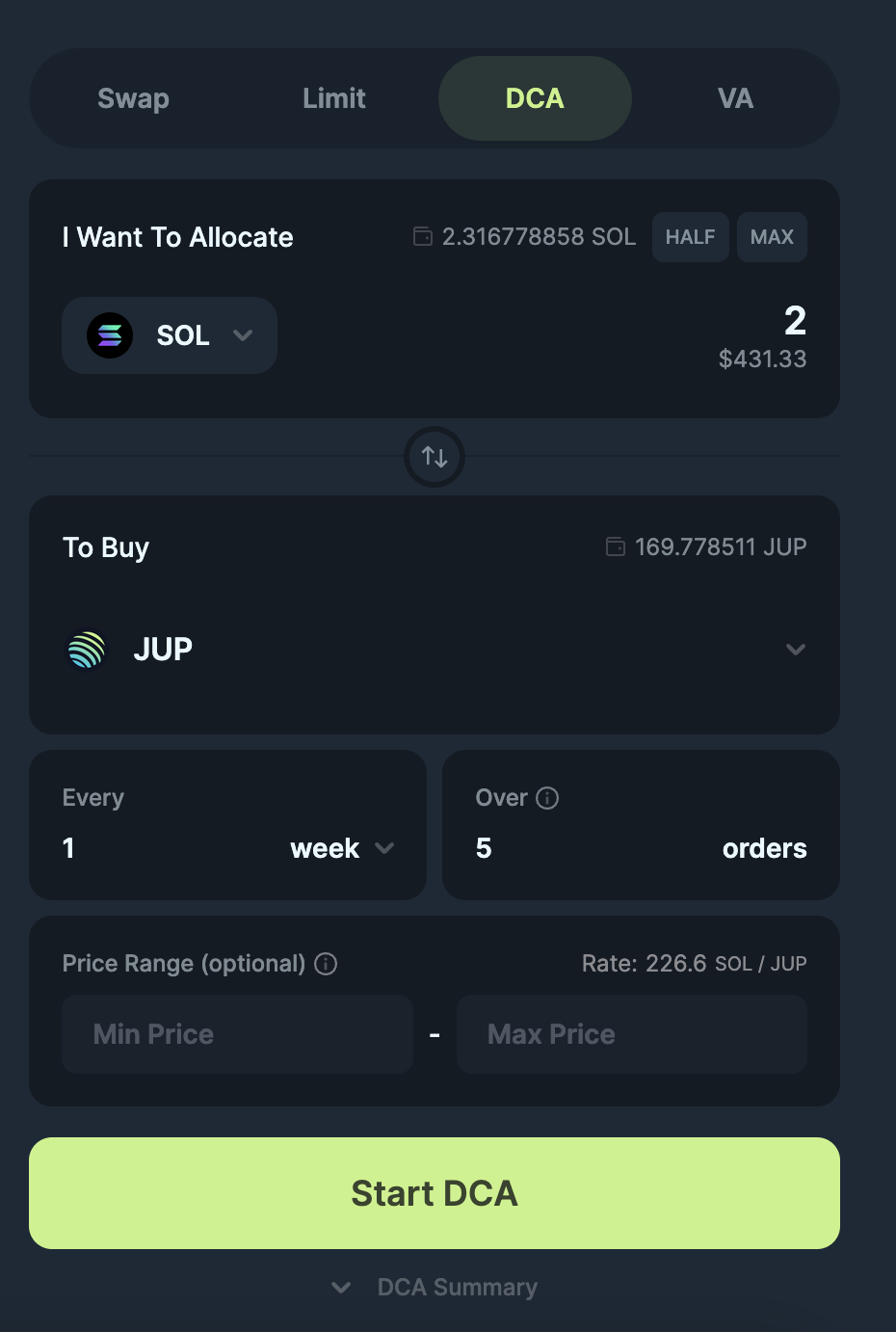Open the JUP token chevron dropdown
This screenshot has height=1332, width=896.
(795, 650)
